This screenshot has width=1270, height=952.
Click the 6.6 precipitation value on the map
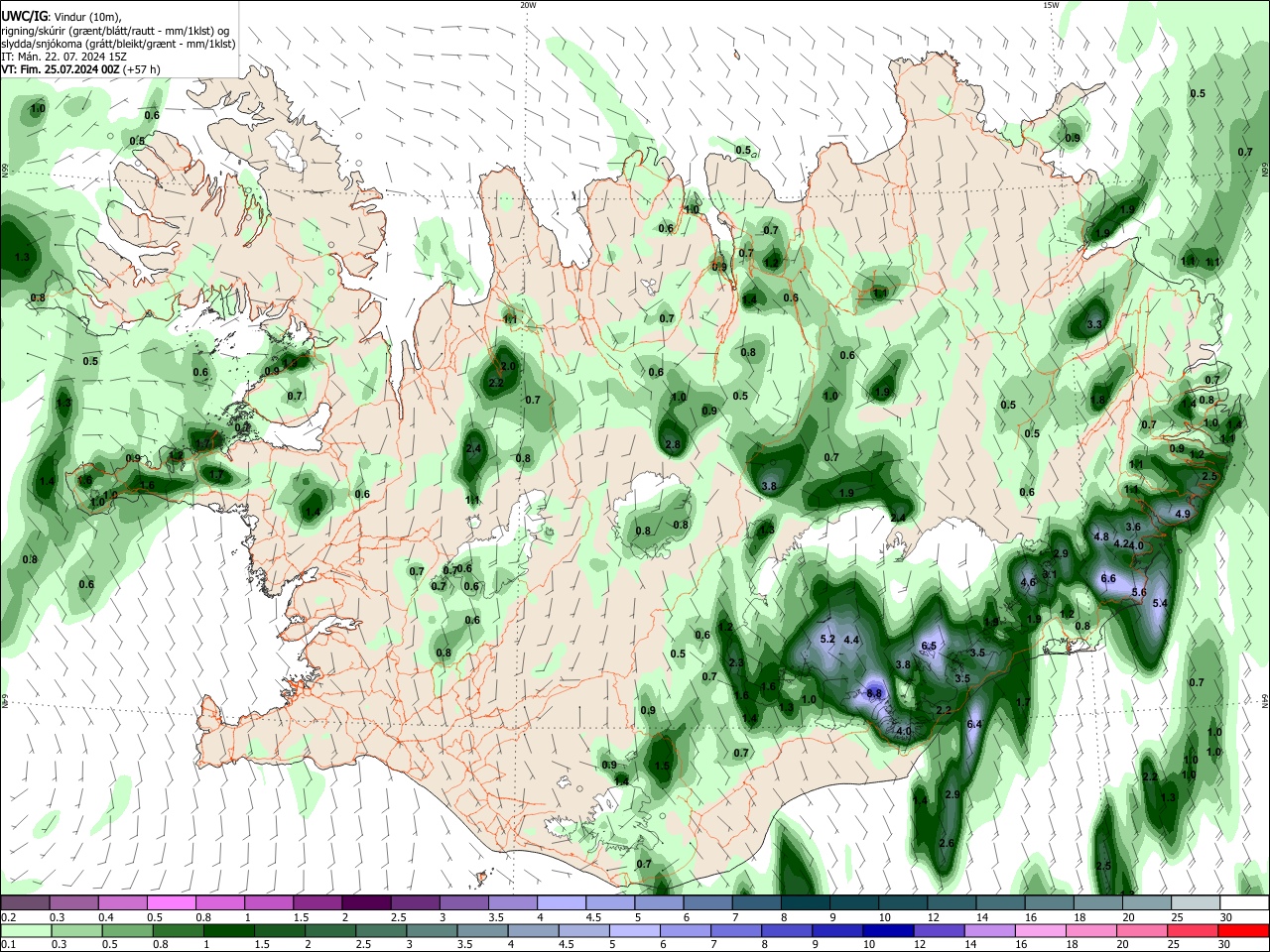click(1108, 578)
